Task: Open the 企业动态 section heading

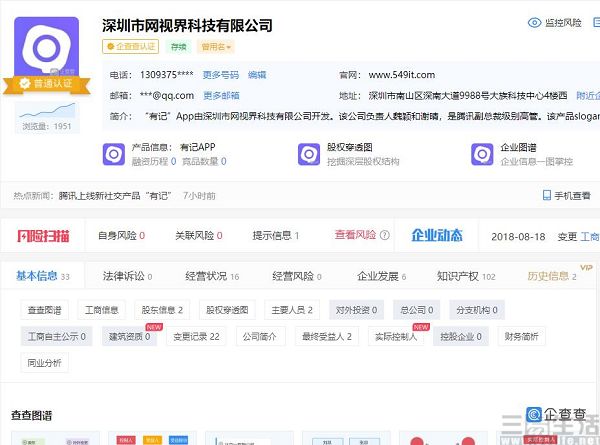Action: tap(437, 235)
